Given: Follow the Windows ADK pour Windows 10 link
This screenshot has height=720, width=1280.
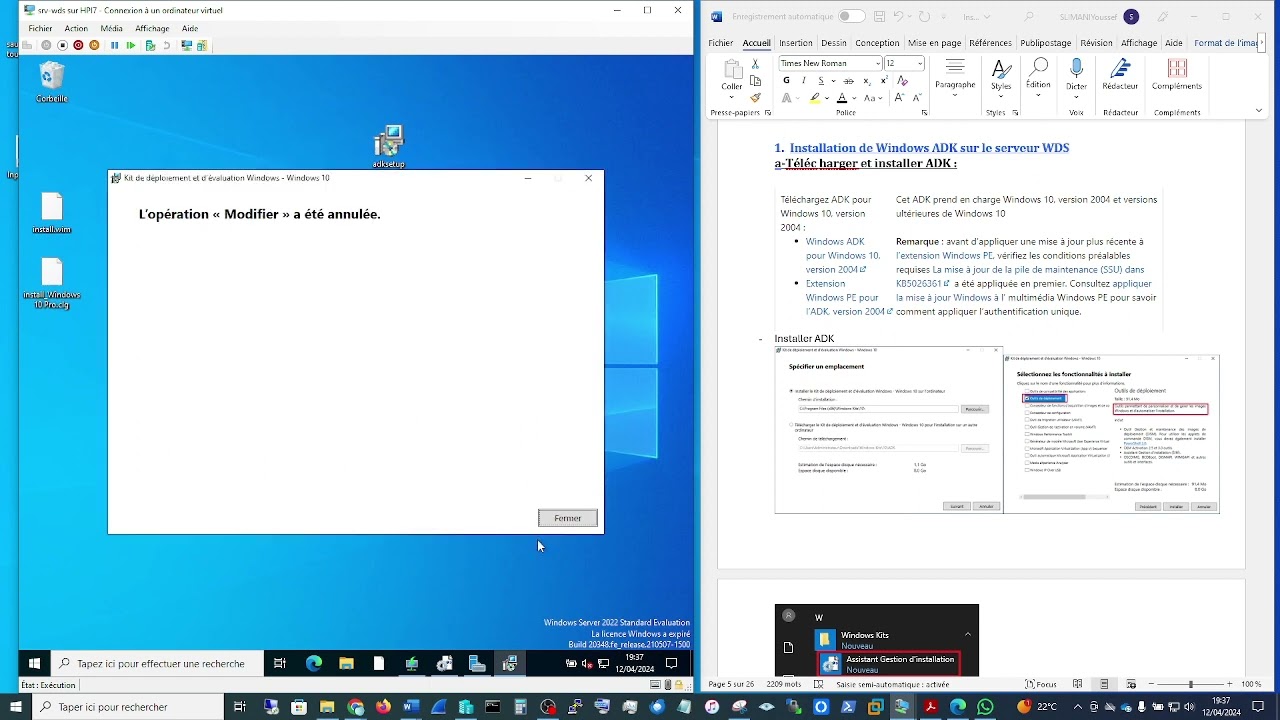Looking at the screenshot, I should (x=842, y=255).
